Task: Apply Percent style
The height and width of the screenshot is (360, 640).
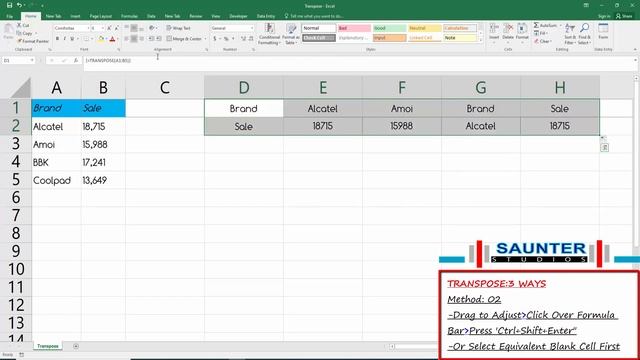Action: (226, 39)
